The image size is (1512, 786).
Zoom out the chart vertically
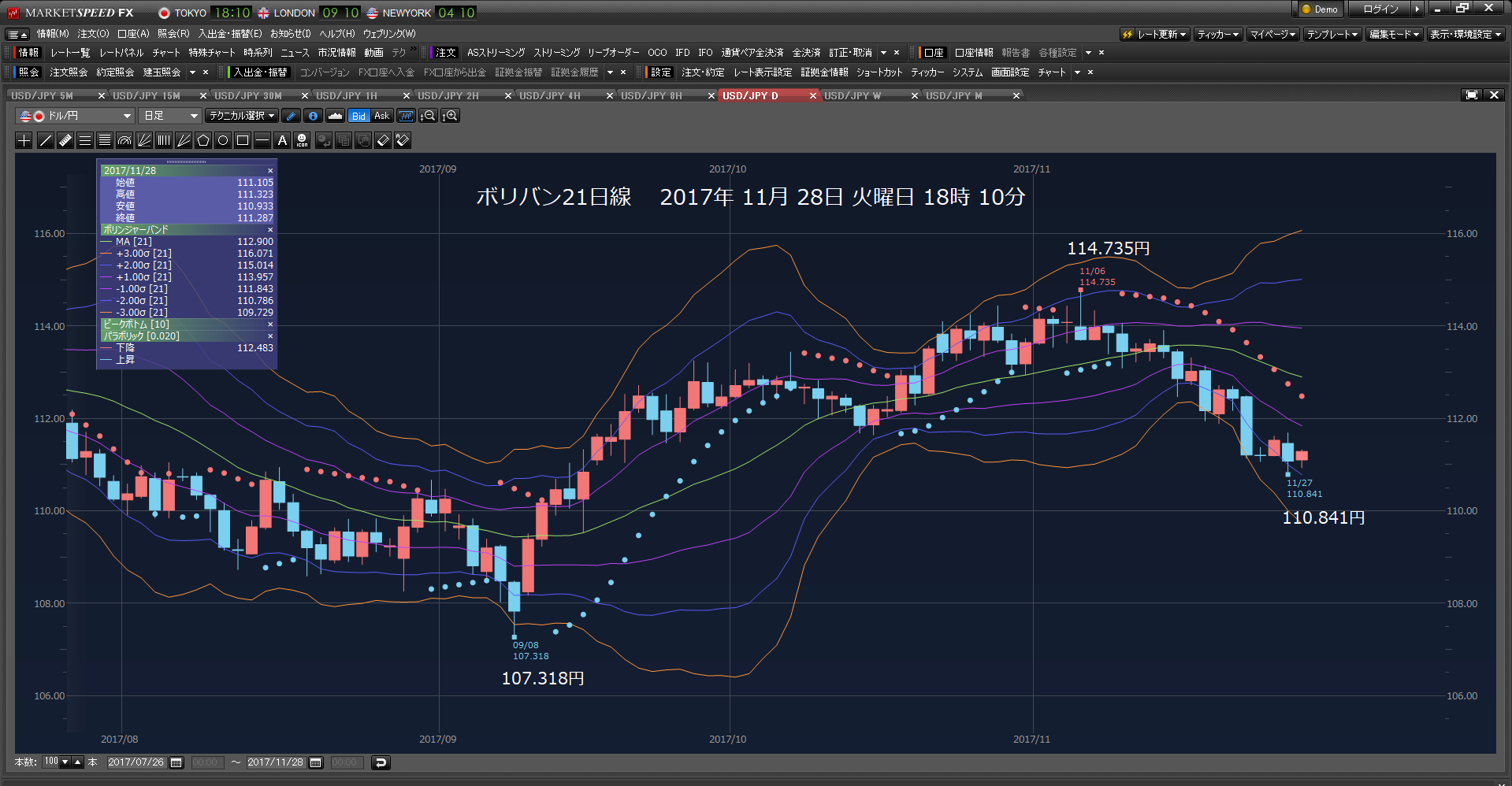pyautogui.click(x=428, y=116)
